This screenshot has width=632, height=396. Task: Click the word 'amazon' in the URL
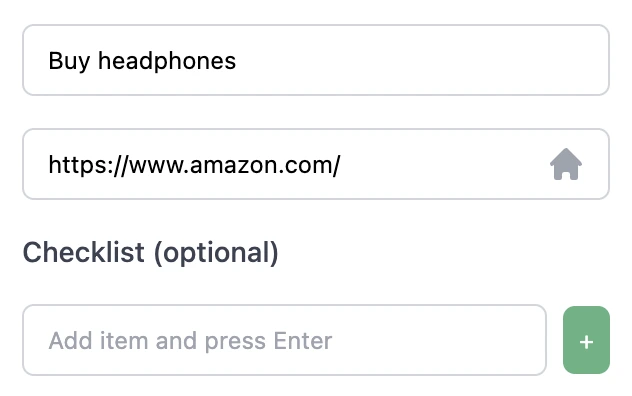tap(234, 165)
